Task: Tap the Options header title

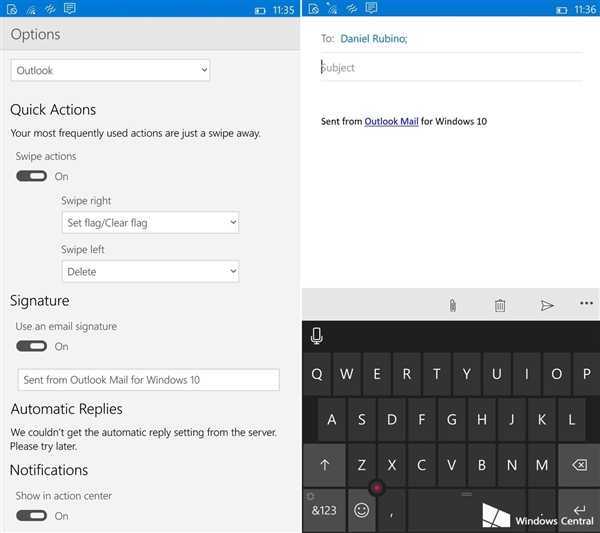Action: pos(35,34)
